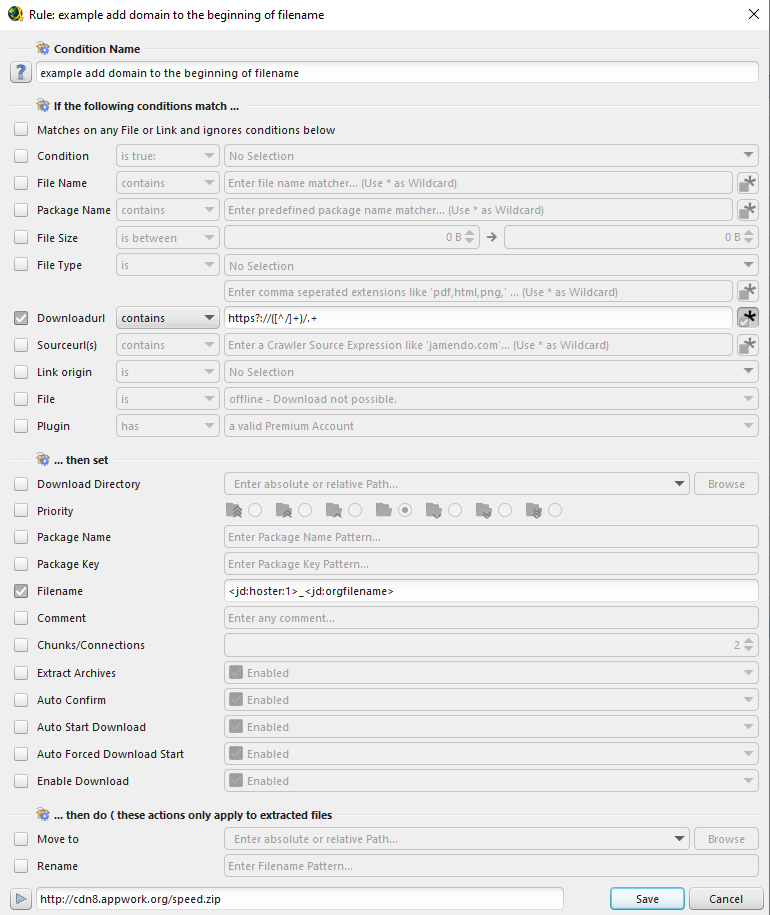Enable the Link origin checkbox

[x=21, y=372]
